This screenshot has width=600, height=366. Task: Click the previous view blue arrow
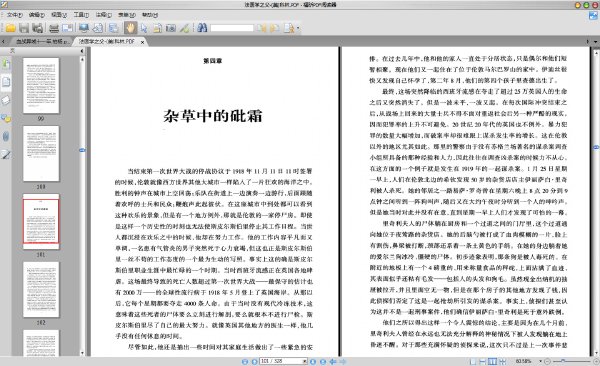click(333, 361)
